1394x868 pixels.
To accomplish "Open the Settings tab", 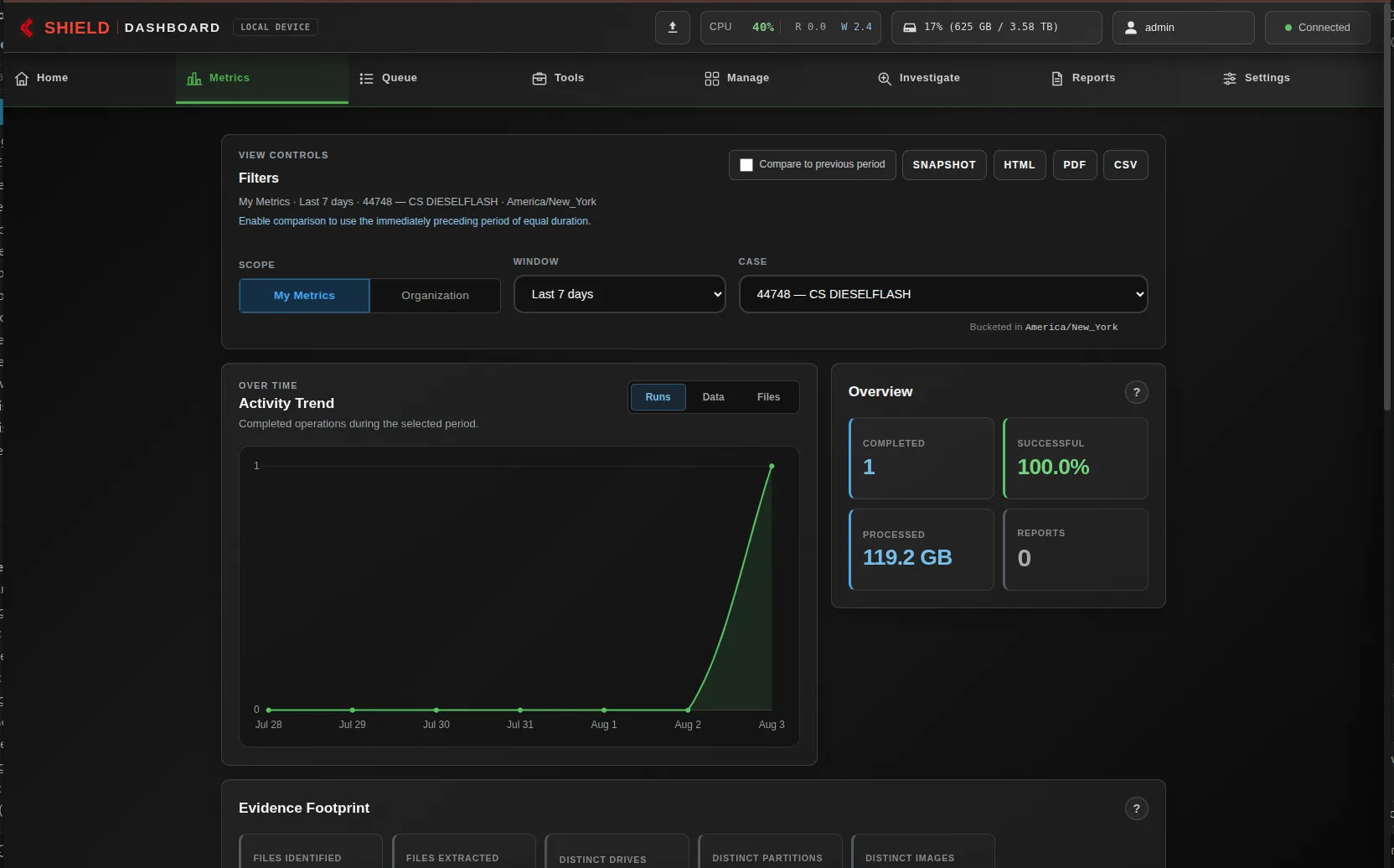I will coord(1298,79).
